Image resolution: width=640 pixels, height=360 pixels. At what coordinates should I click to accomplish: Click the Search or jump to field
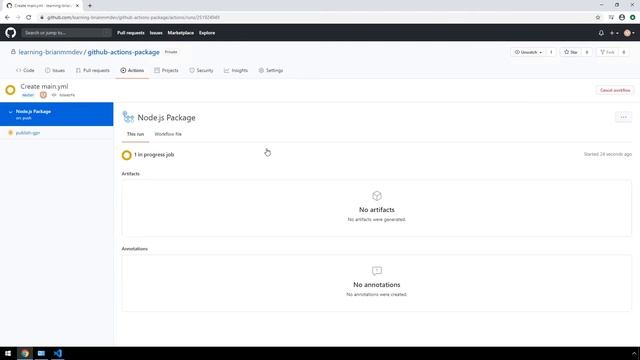(x=67, y=33)
